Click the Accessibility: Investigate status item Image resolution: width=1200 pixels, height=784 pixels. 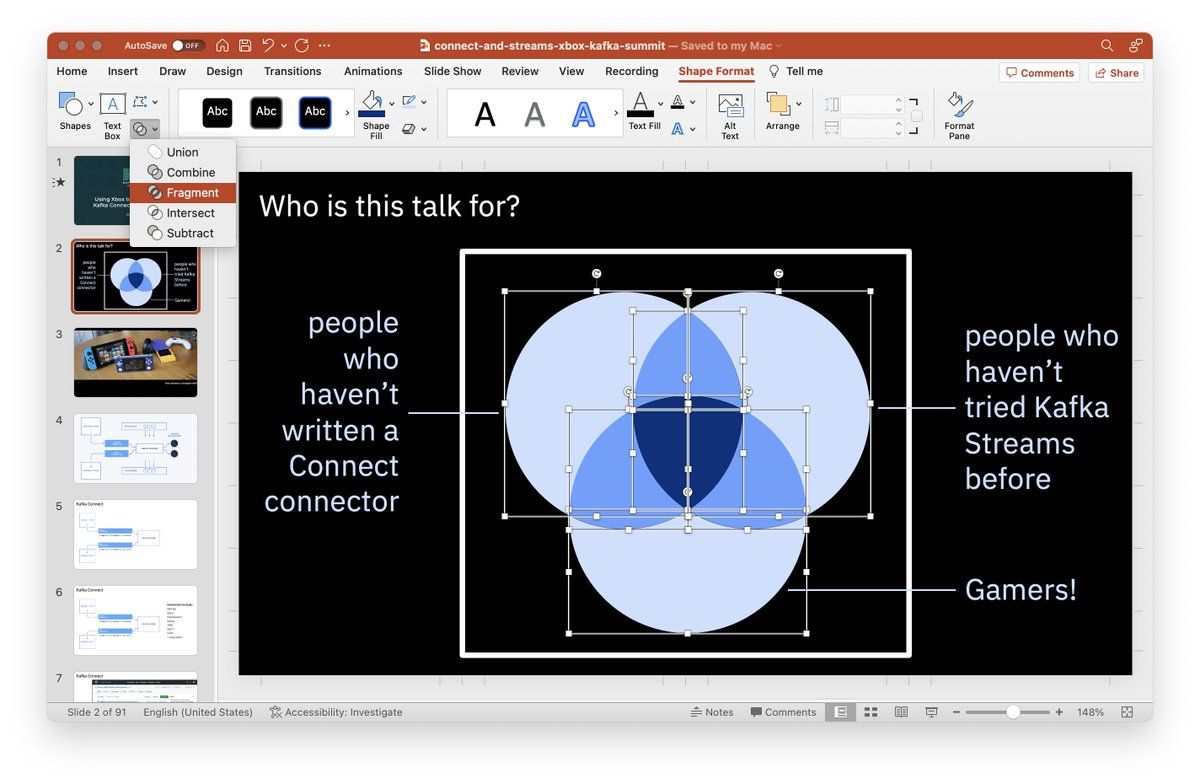(336, 712)
